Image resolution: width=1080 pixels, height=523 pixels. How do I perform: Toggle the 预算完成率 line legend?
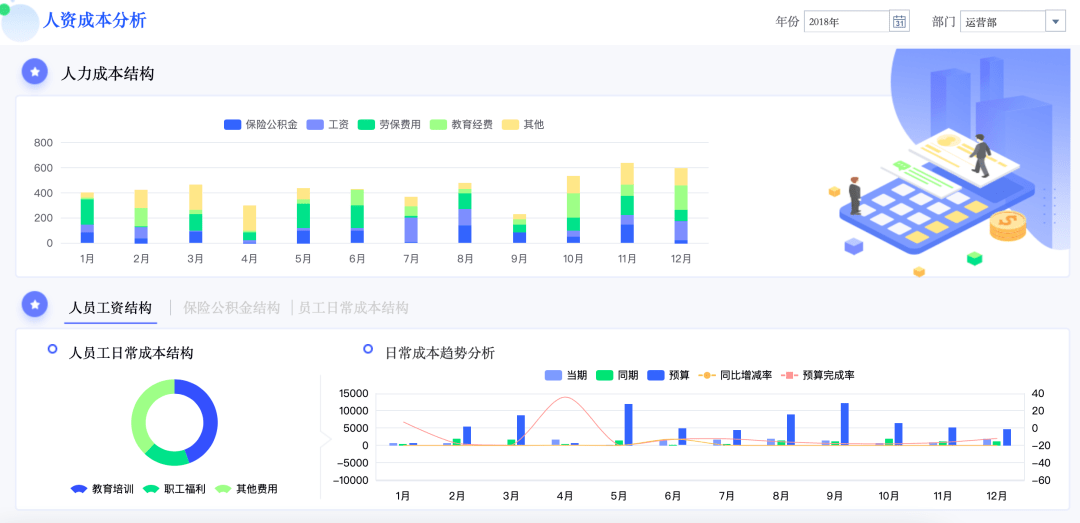(818, 376)
